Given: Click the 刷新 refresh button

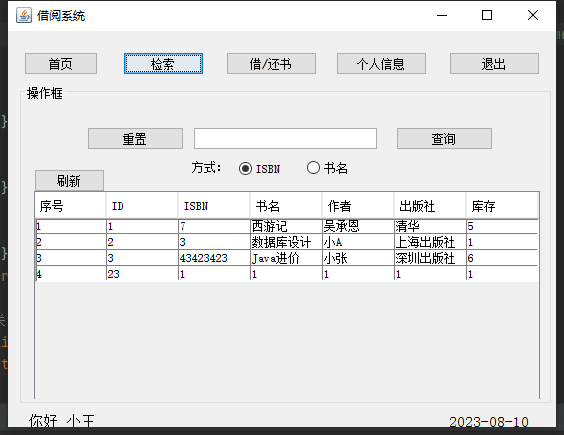Looking at the screenshot, I should (69, 181).
